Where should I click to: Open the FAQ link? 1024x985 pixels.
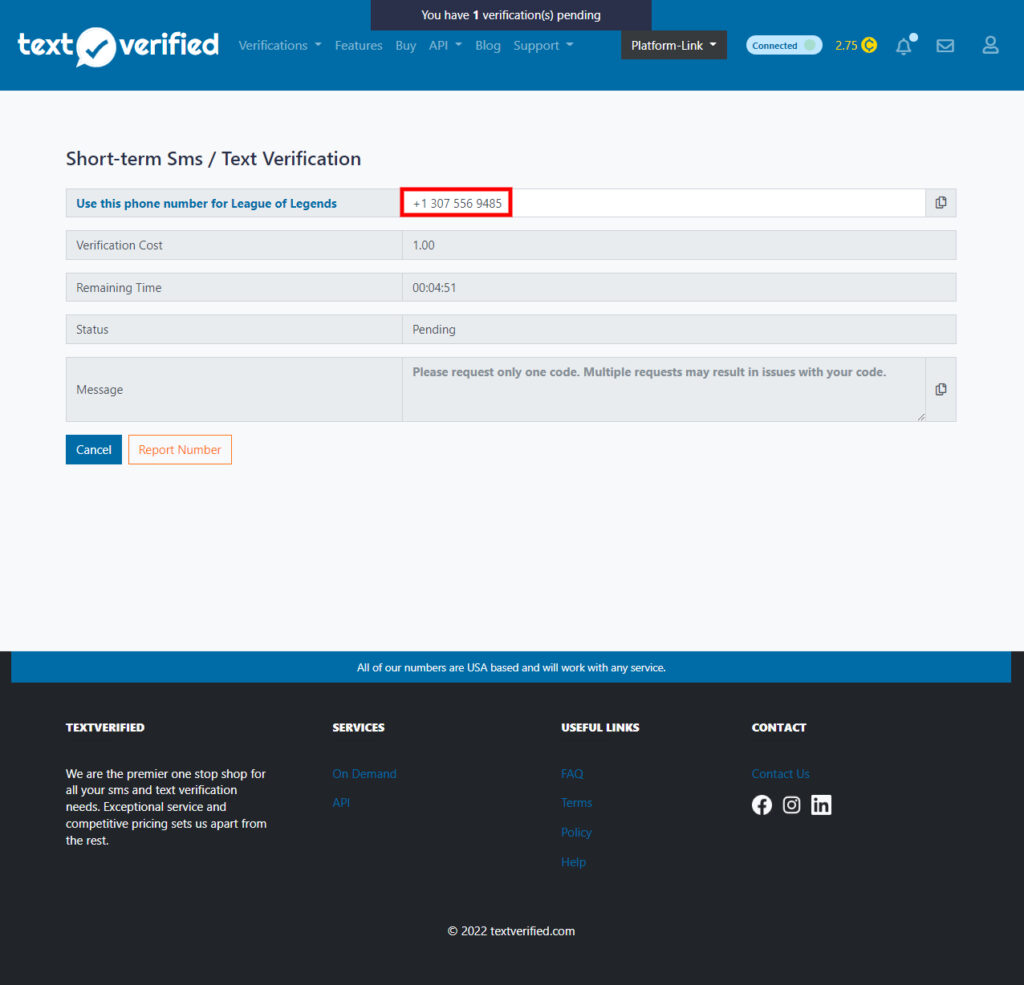(572, 773)
